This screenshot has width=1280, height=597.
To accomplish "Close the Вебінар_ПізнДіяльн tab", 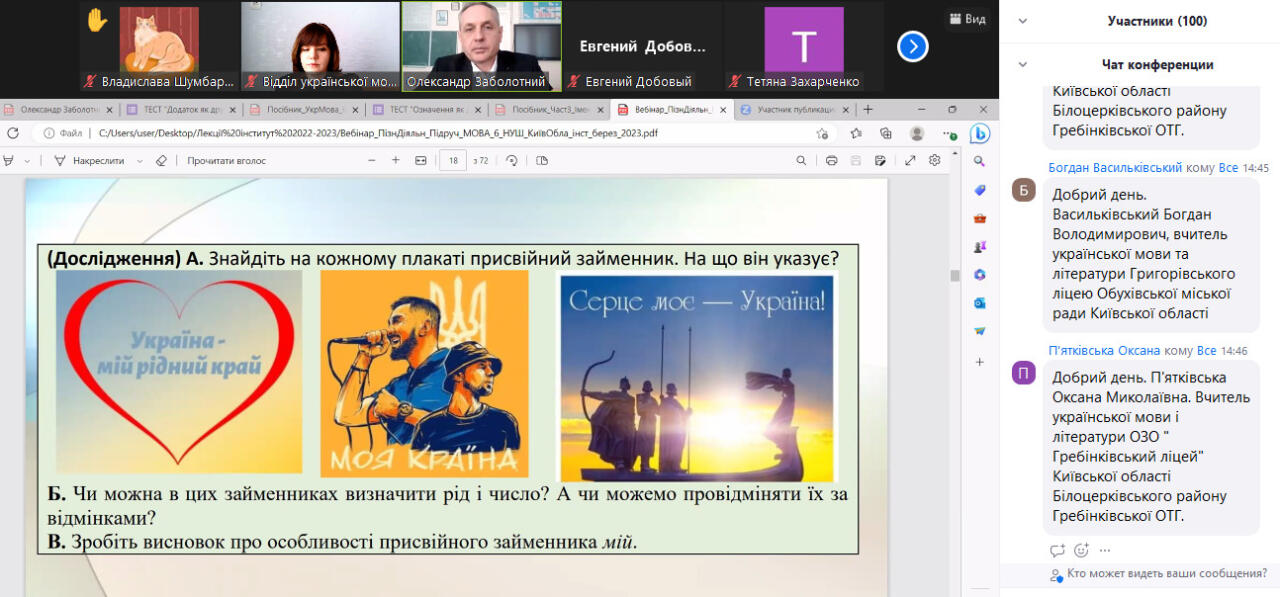I will [x=722, y=110].
